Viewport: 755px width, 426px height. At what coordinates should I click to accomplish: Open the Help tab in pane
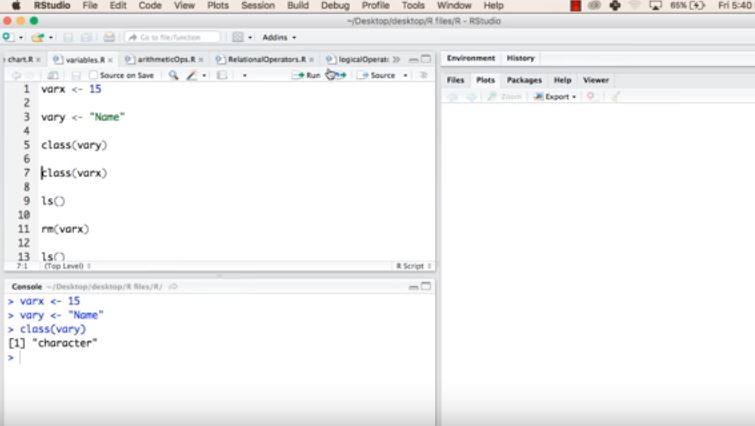[562, 80]
